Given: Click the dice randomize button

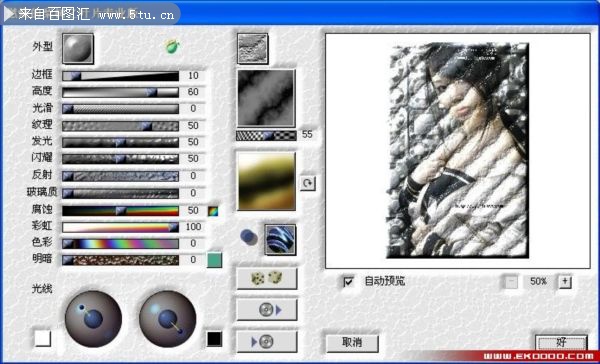Looking at the screenshot, I should 267,278.
